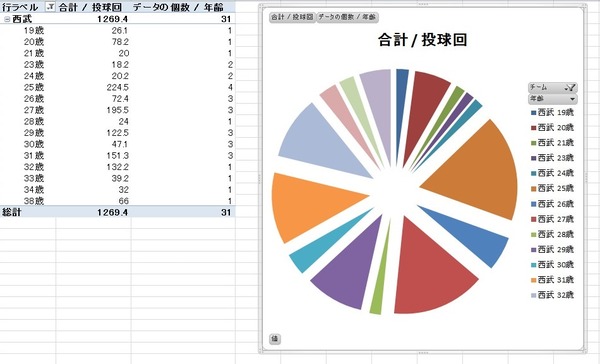The width and height of the screenshot is (600, 364).
Task: Click legend entry 西武 25歳
Action: [x=553, y=189]
